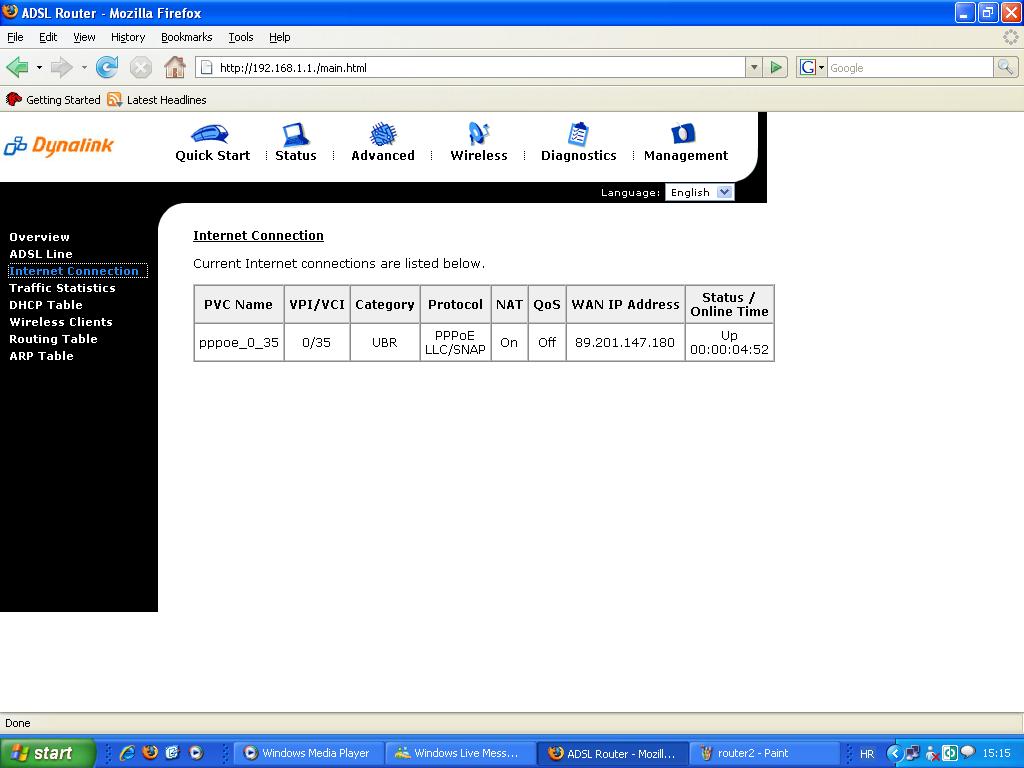This screenshot has height=768, width=1024.
Task: Switch to Windows Live Messenger taskbar button
Action: pos(460,753)
